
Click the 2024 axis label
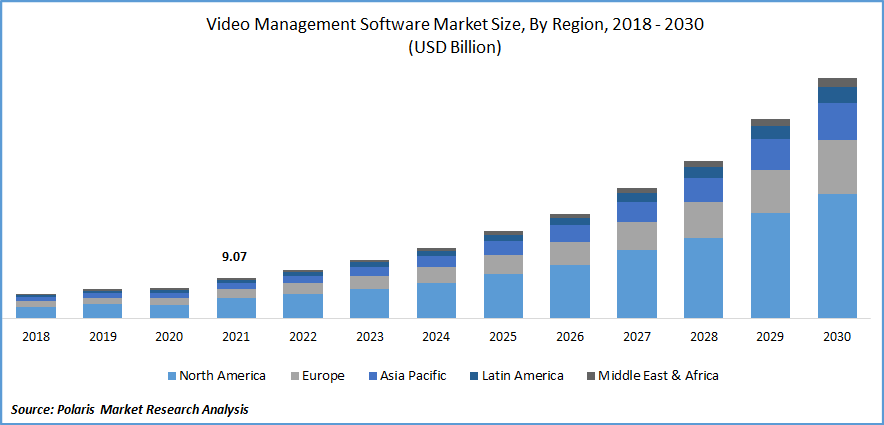tap(436, 337)
